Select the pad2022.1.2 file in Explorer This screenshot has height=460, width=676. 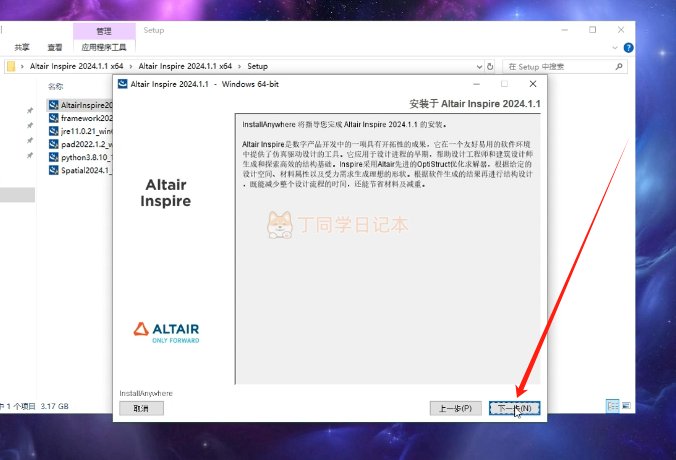(x=80, y=144)
